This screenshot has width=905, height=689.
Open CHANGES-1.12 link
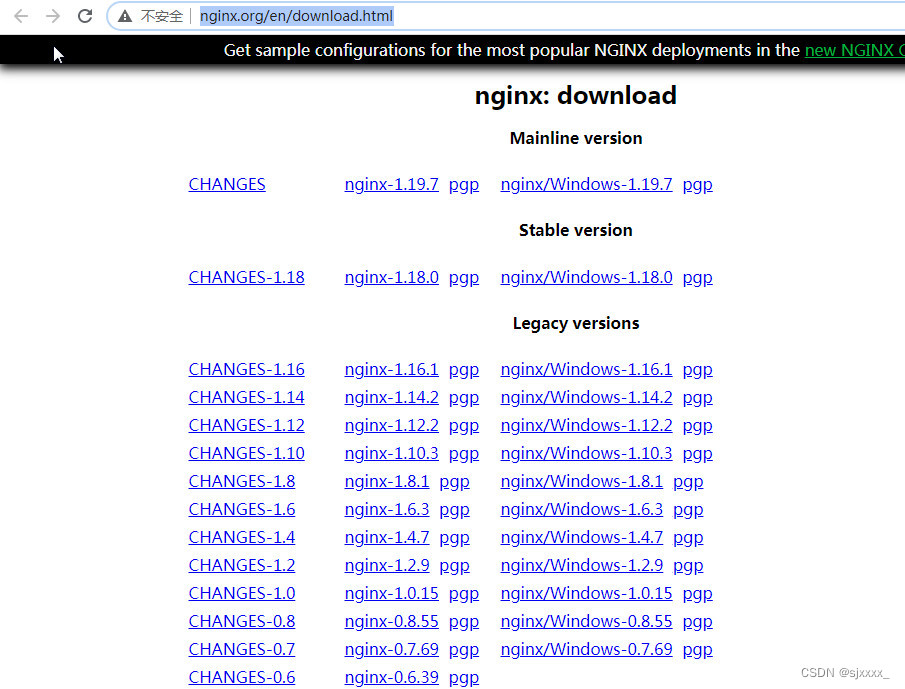pos(246,425)
